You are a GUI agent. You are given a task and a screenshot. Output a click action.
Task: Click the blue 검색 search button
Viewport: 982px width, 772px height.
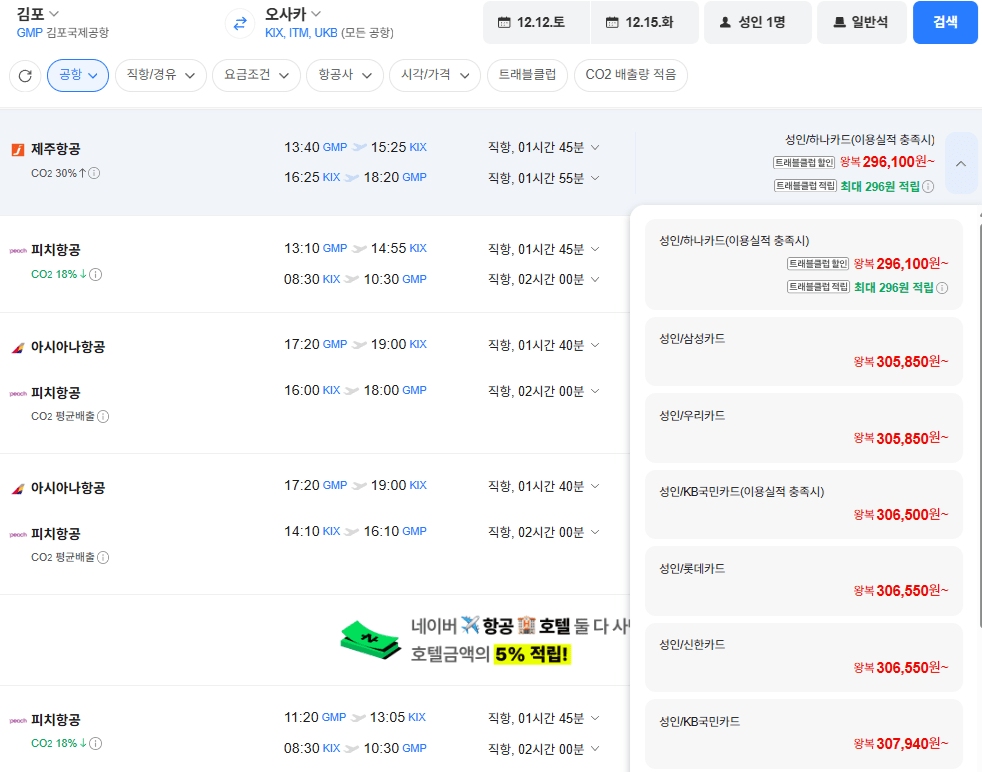click(x=944, y=23)
